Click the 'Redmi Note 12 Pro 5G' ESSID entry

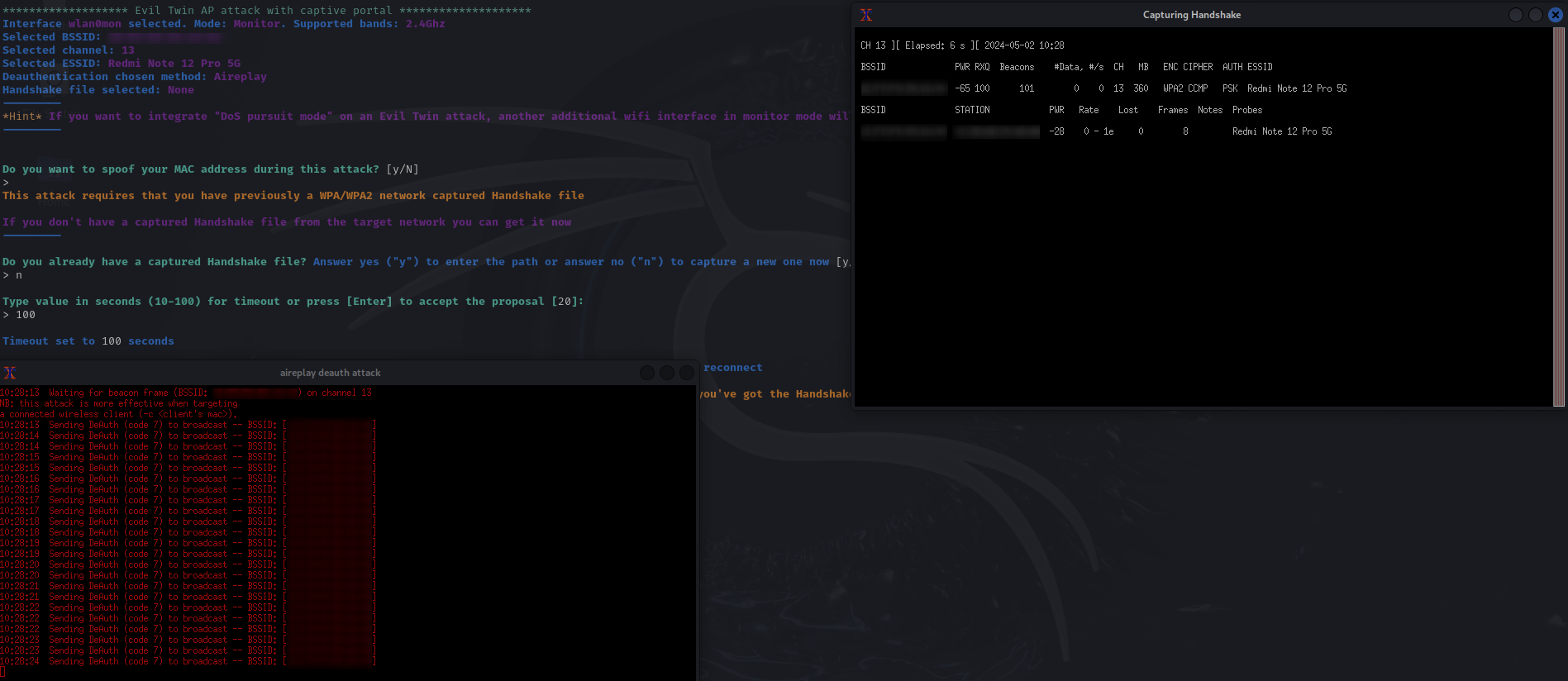click(1296, 88)
